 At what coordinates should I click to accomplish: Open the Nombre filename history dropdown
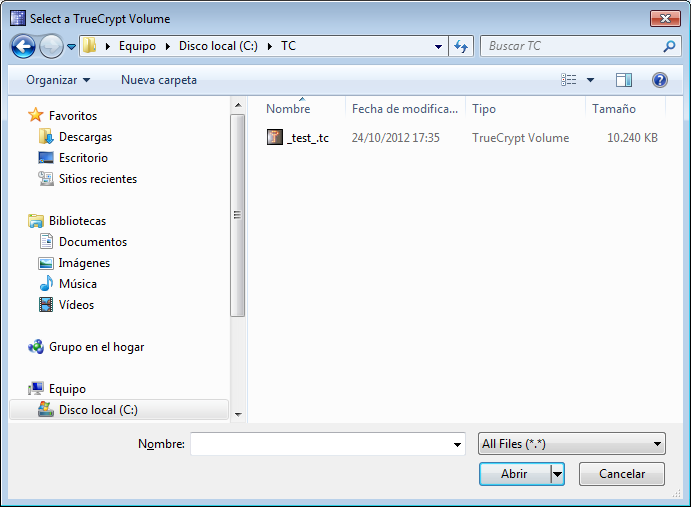(x=457, y=444)
